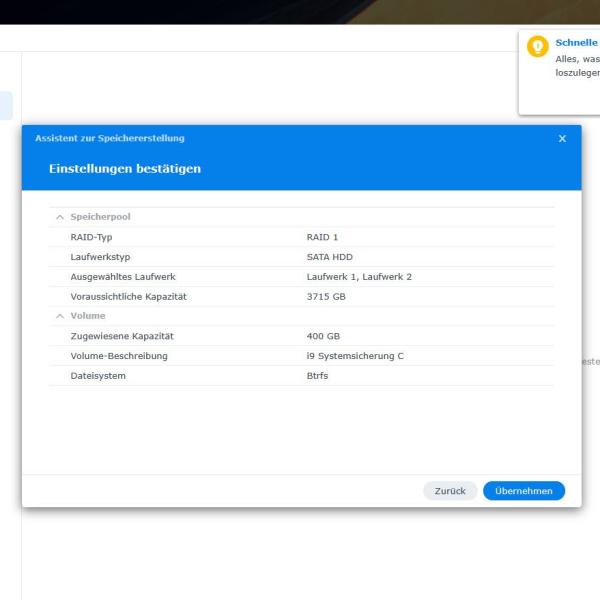The width and height of the screenshot is (600, 600).
Task: Collapse the Speicherpool section chevron
Action: click(x=60, y=217)
